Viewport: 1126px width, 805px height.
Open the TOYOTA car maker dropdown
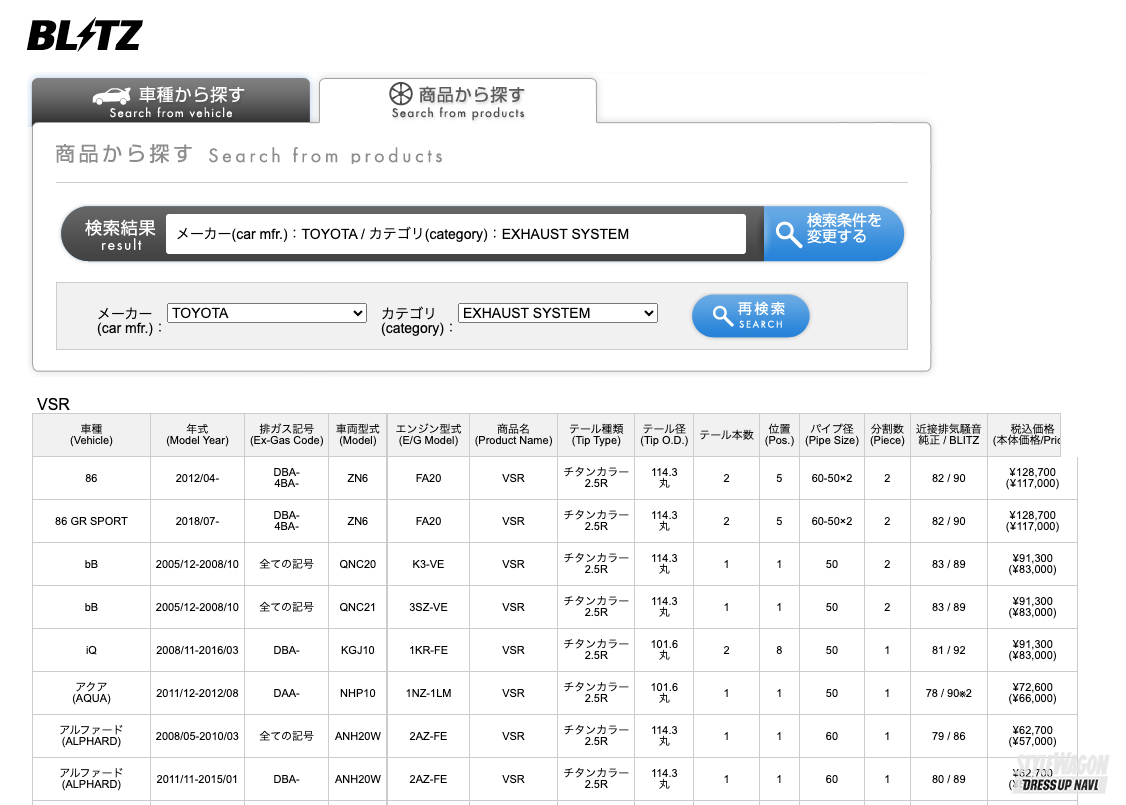(x=267, y=313)
